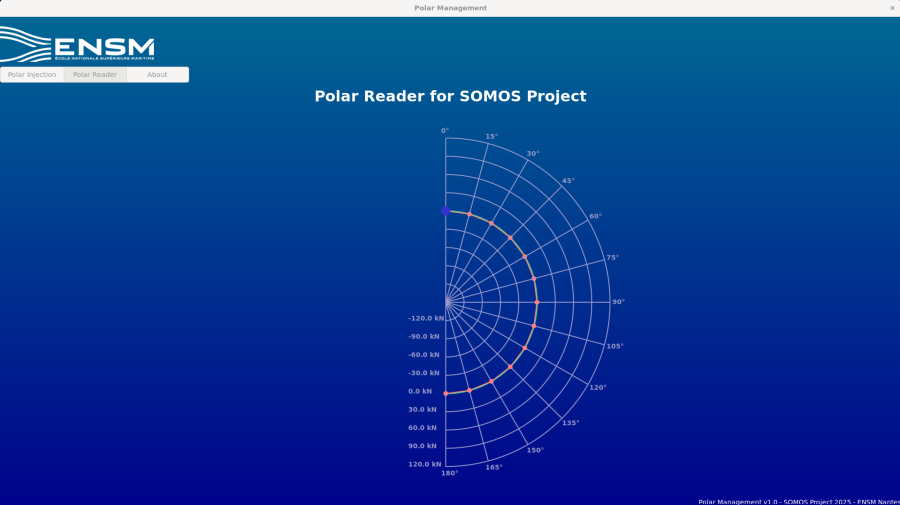Click the -120.0 kN axis label

pyautogui.click(x=426, y=318)
